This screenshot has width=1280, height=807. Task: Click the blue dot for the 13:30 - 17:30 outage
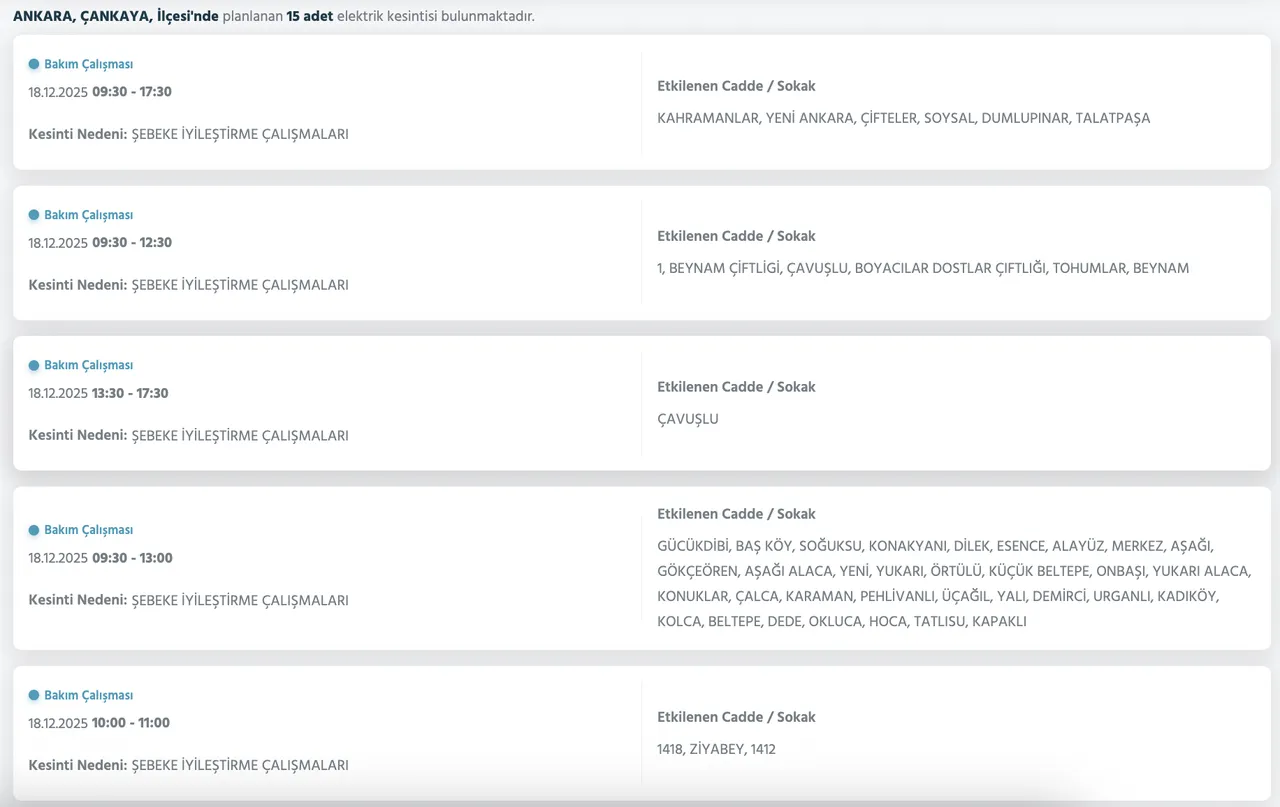click(34, 365)
